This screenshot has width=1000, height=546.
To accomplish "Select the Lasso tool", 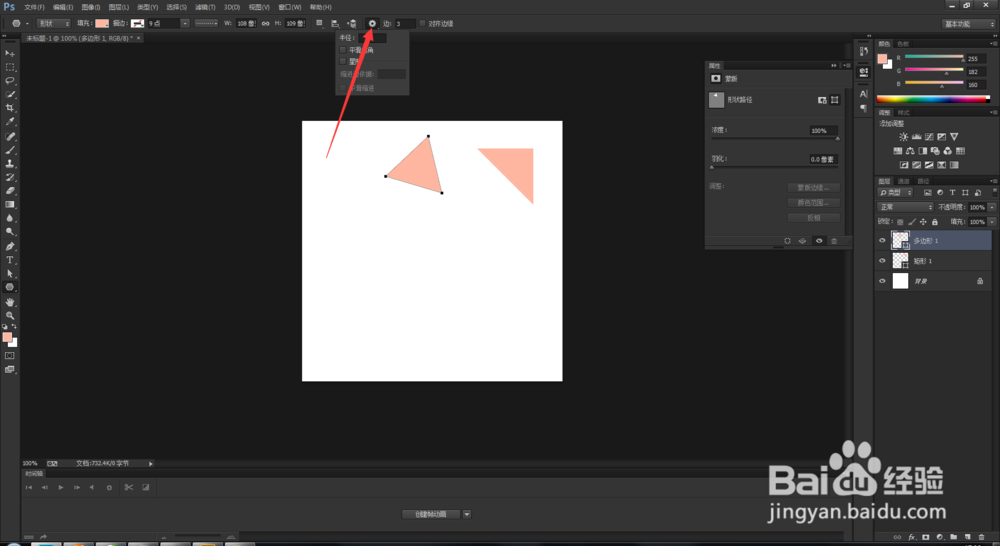I will [10, 81].
